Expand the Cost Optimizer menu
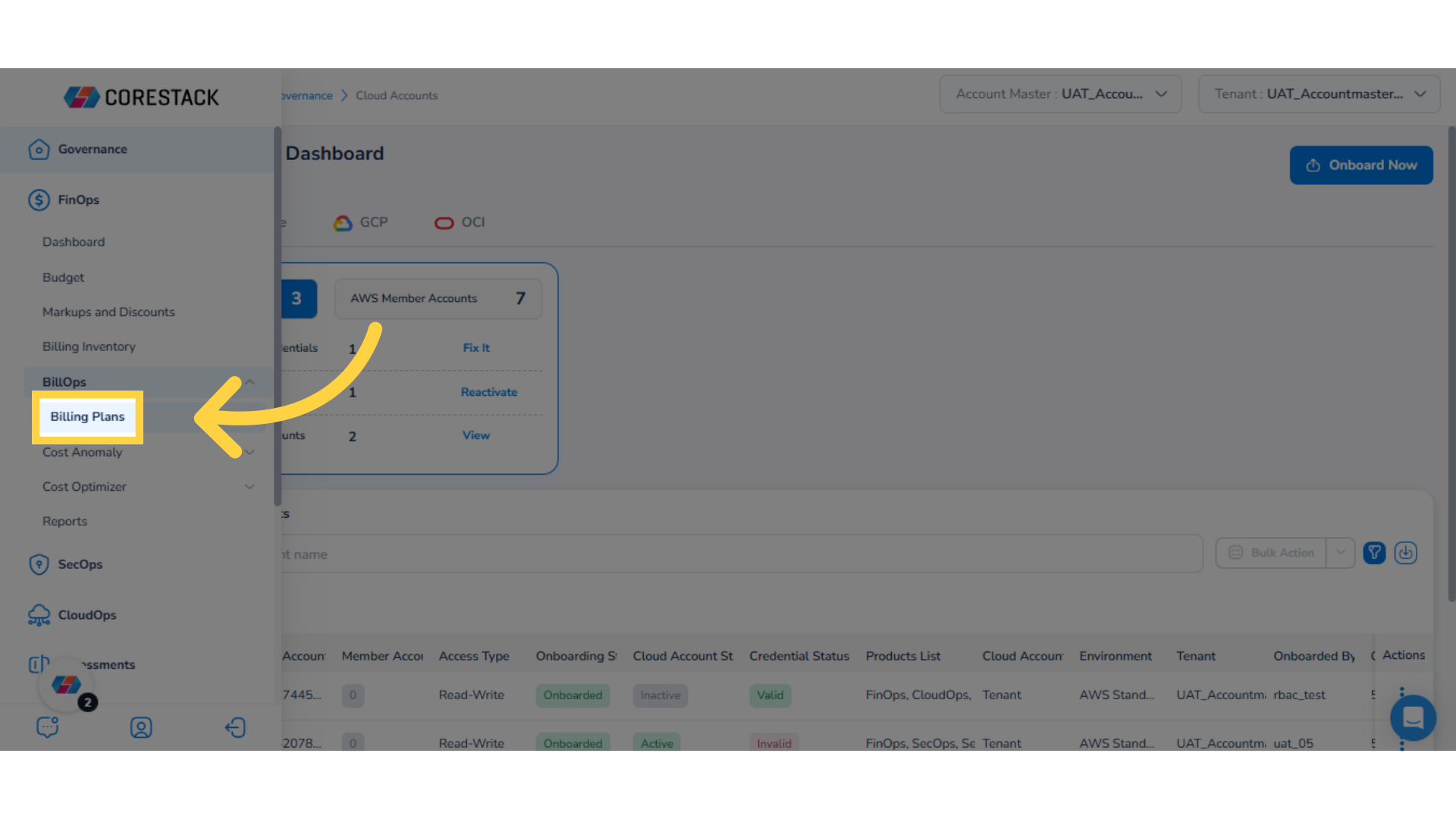Viewport: 1456px width, 819px height. click(x=249, y=487)
